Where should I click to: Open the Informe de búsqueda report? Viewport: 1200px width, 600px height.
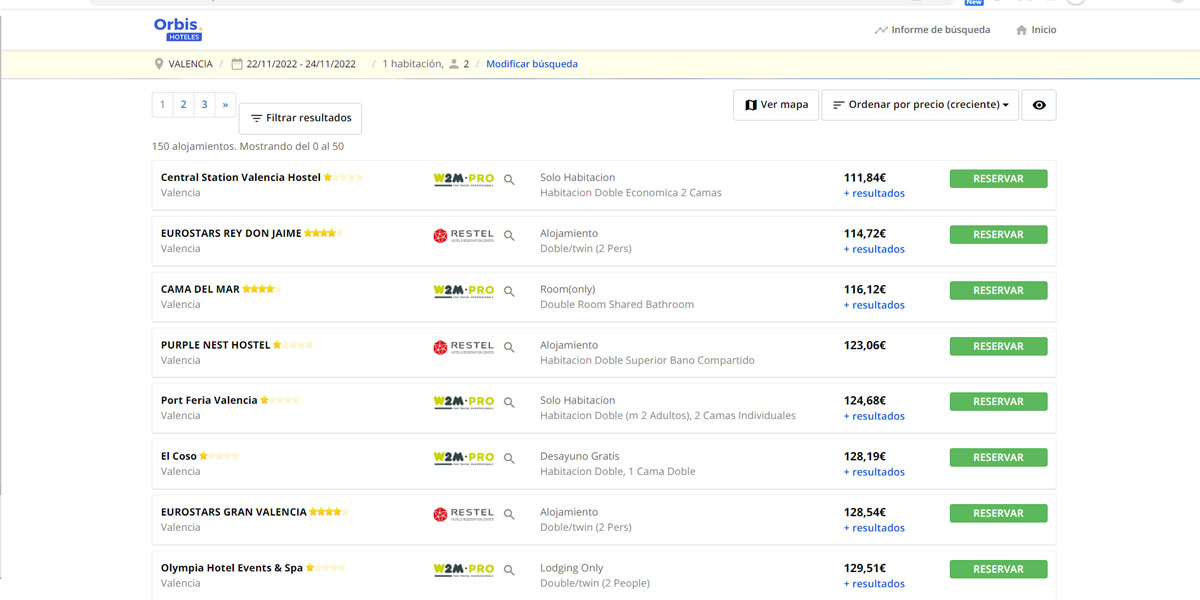click(x=932, y=30)
